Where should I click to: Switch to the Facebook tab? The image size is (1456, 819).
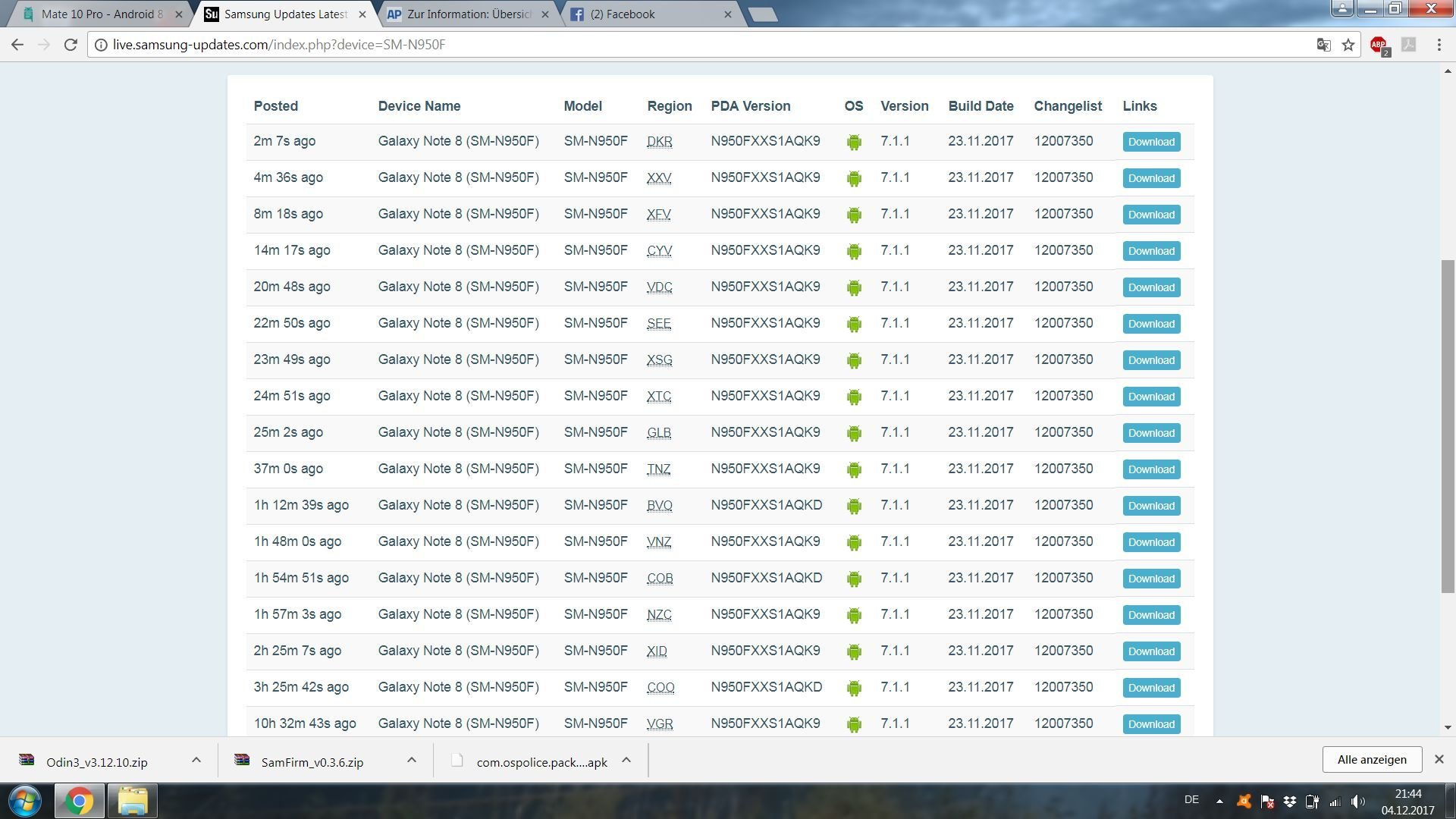pos(651,14)
